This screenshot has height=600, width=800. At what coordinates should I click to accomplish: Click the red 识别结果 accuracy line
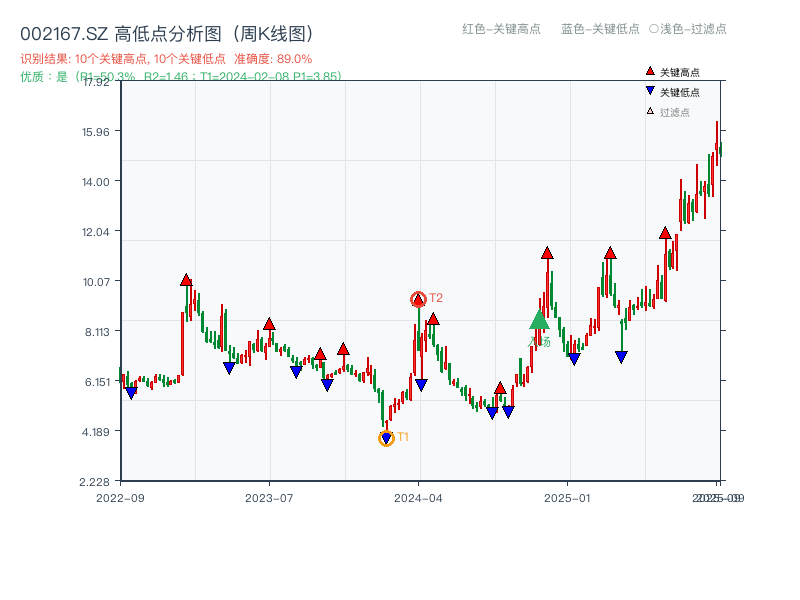pyautogui.click(x=166, y=59)
